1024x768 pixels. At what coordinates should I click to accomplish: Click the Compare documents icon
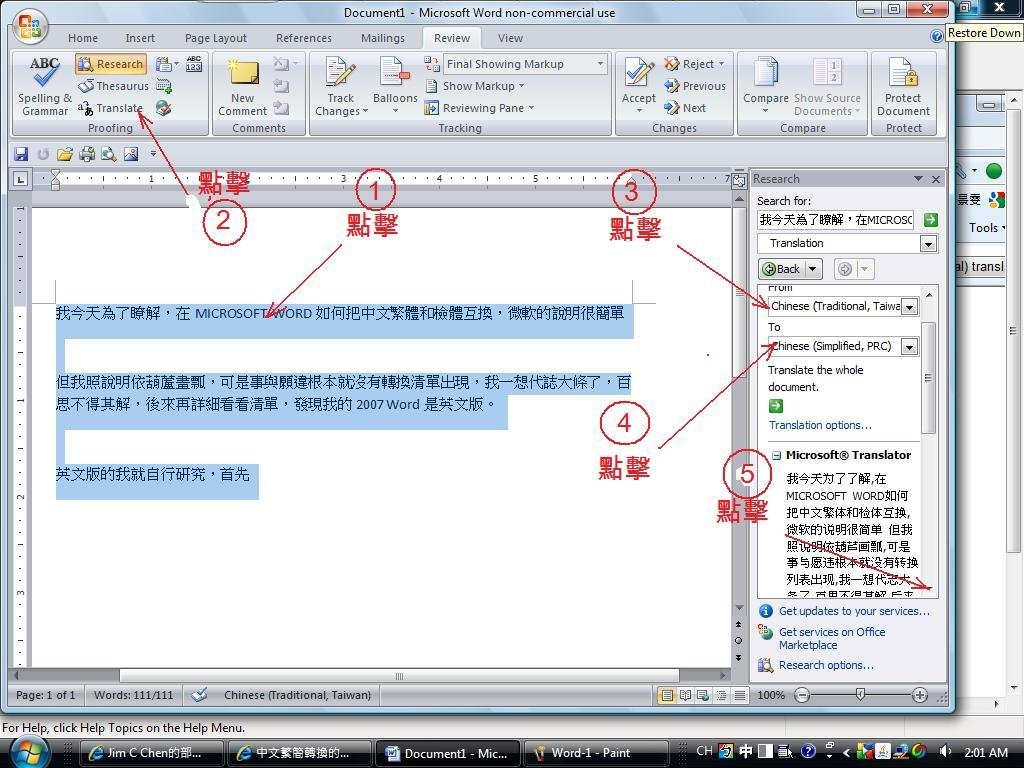[766, 86]
